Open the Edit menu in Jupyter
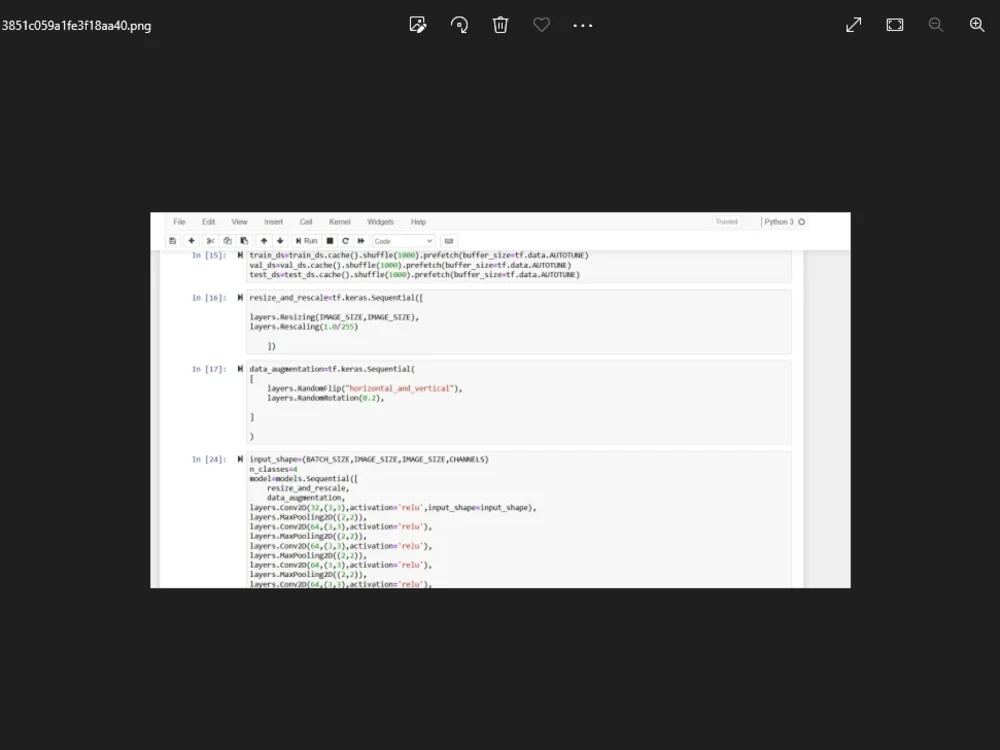 [209, 222]
